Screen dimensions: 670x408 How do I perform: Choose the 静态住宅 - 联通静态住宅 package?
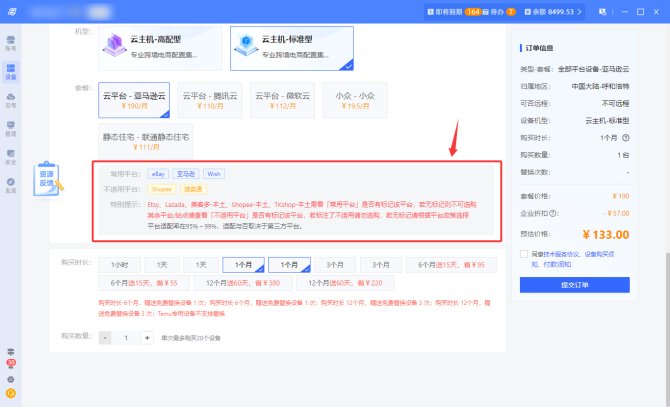(x=146, y=141)
